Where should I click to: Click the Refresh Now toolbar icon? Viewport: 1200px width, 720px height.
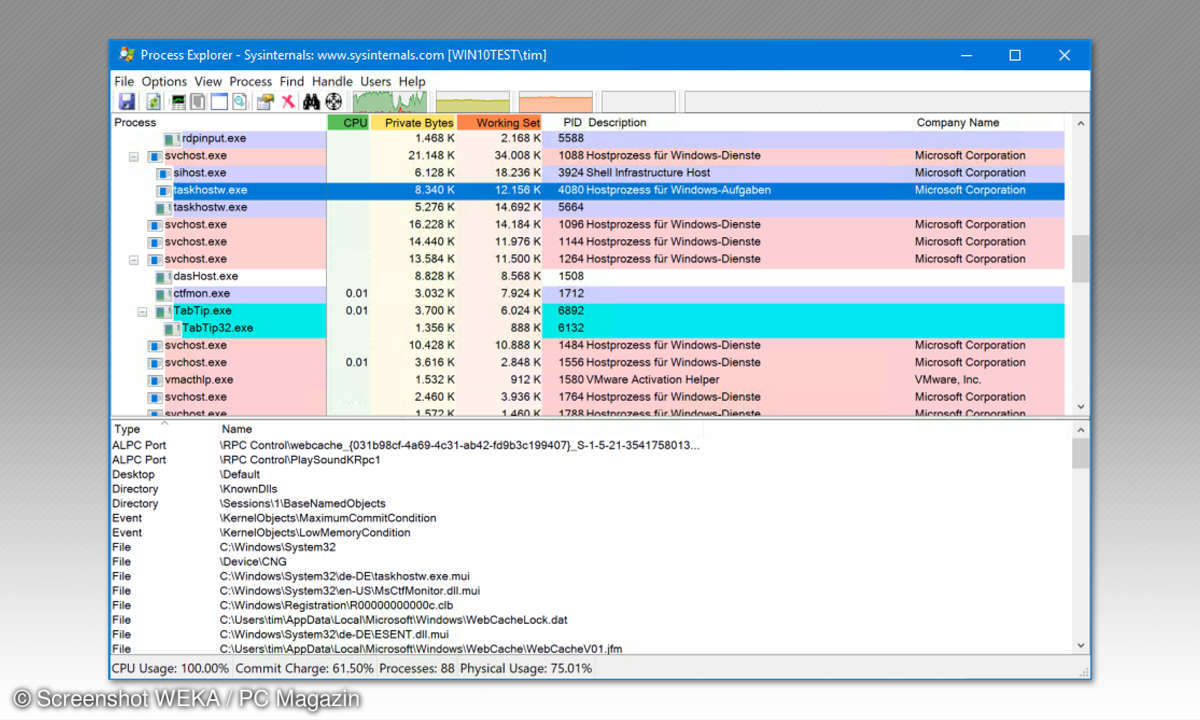click(153, 101)
